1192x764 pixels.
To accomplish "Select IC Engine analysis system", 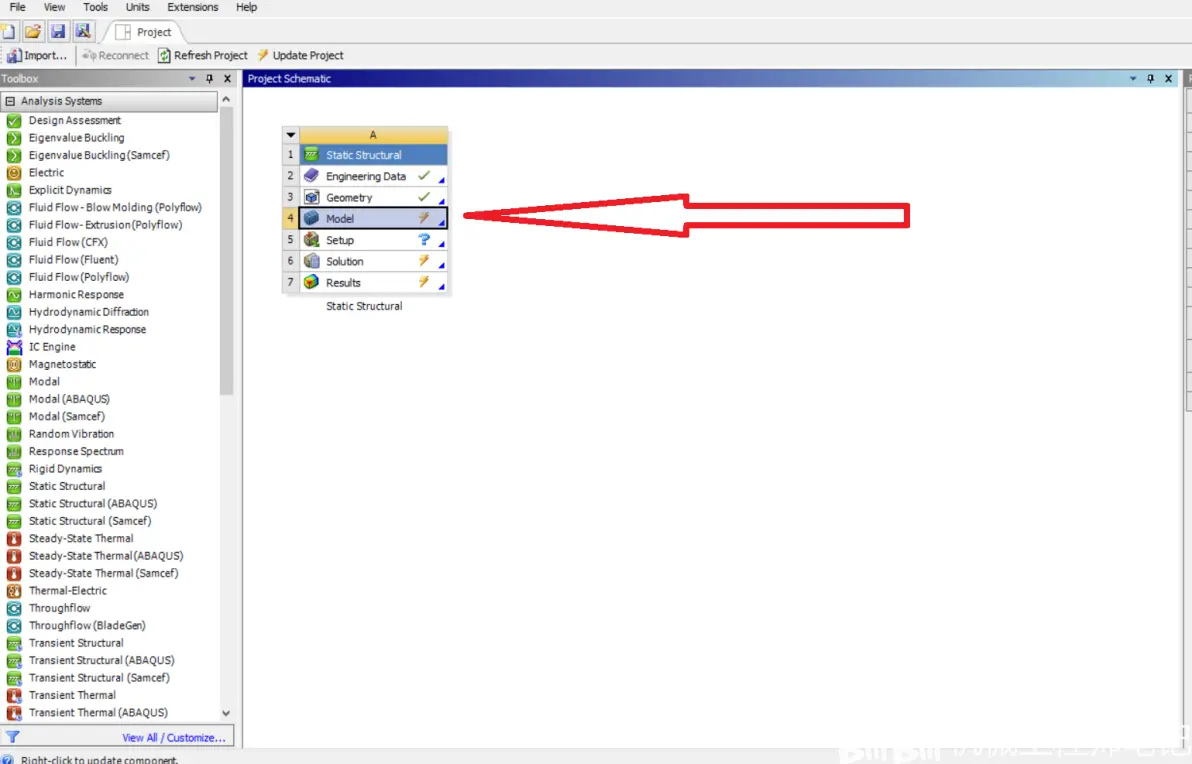I will click(52, 347).
